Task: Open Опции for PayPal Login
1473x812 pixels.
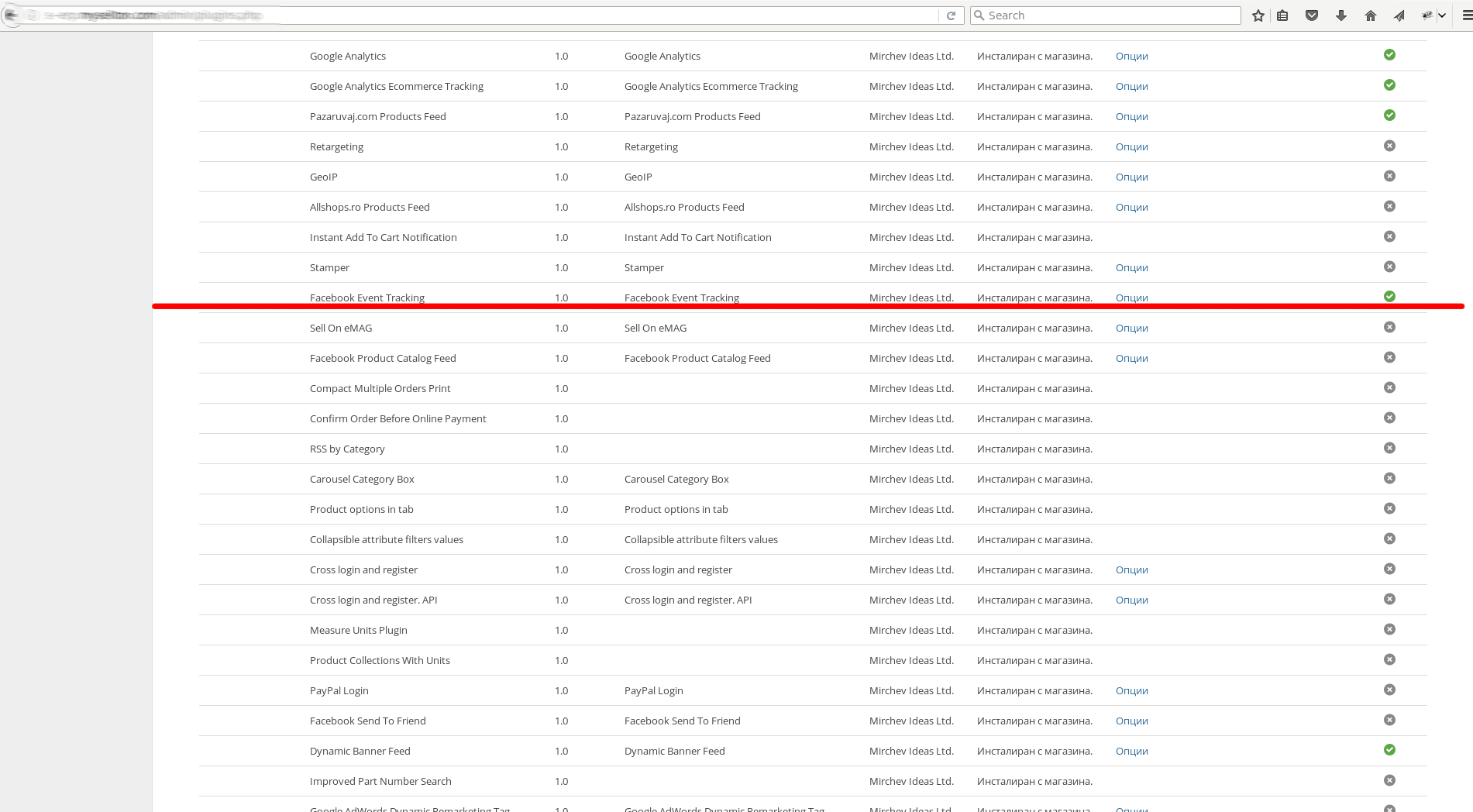Action: pos(1131,691)
